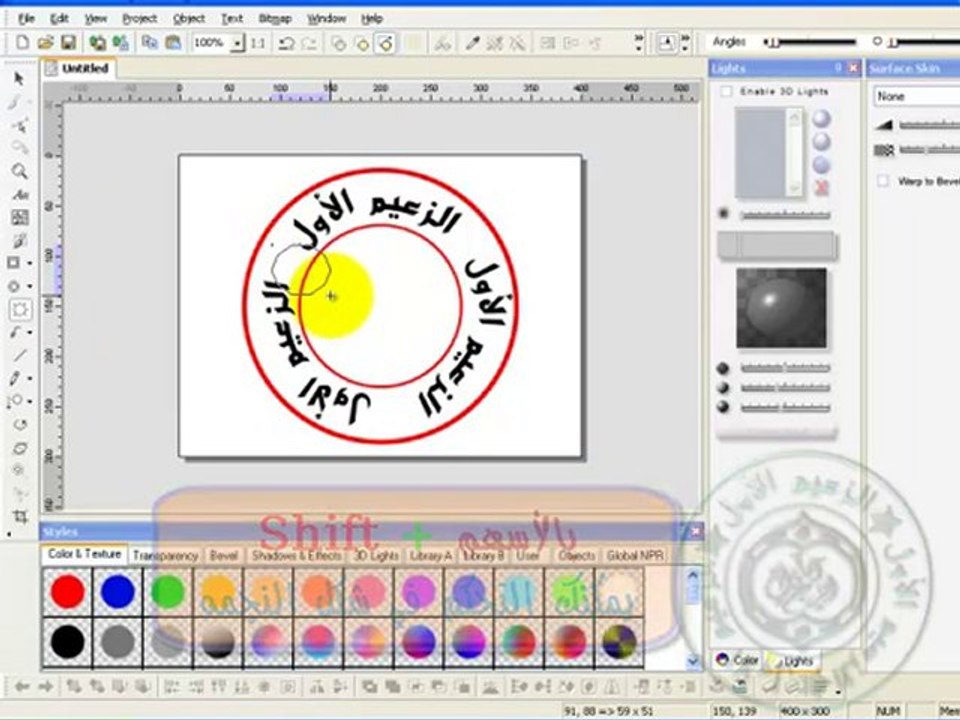
Task: Select the pencil drawing tool
Action: coord(15,378)
